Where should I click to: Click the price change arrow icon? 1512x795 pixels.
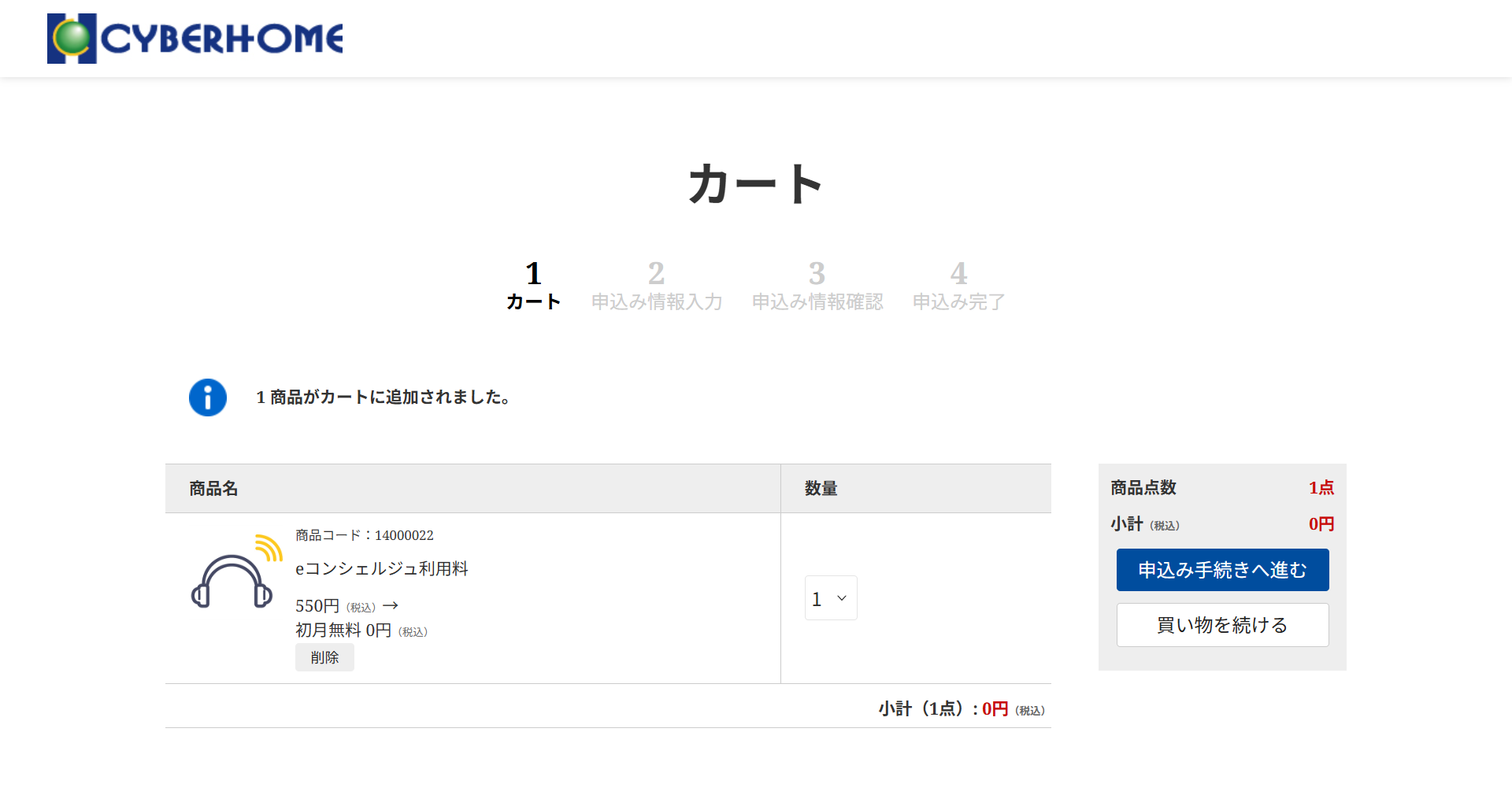click(x=391, y=606)
